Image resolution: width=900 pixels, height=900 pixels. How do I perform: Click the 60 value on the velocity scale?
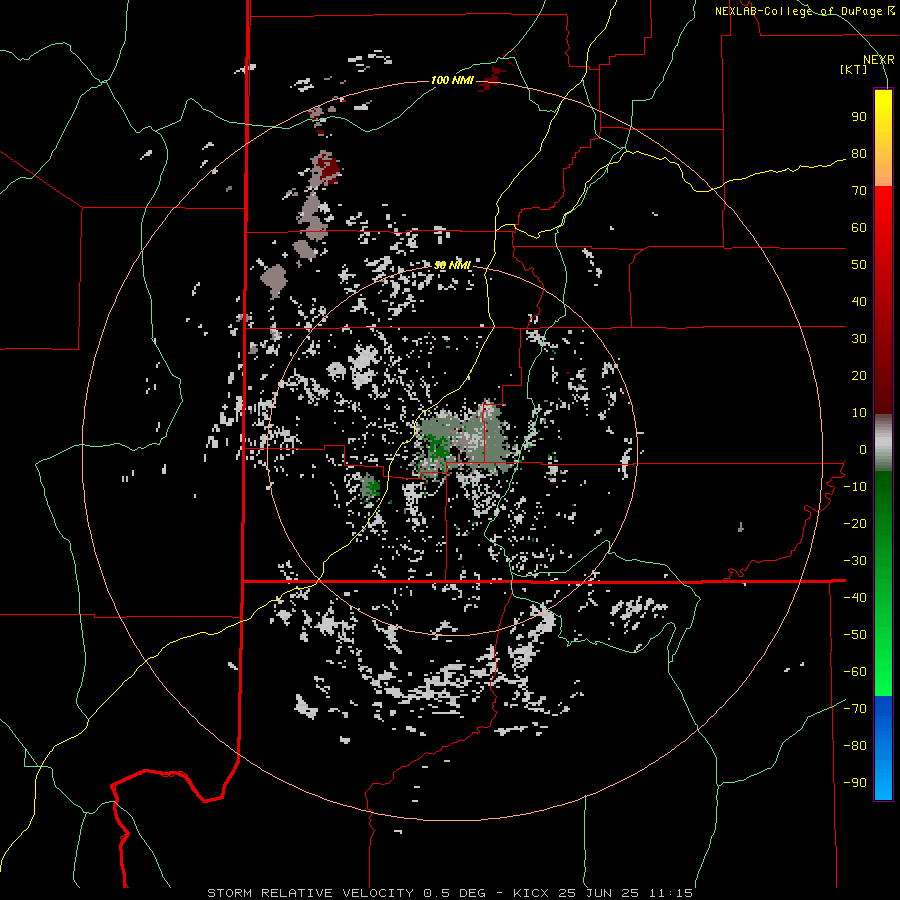pyautogui.click(x=859, y=227)
